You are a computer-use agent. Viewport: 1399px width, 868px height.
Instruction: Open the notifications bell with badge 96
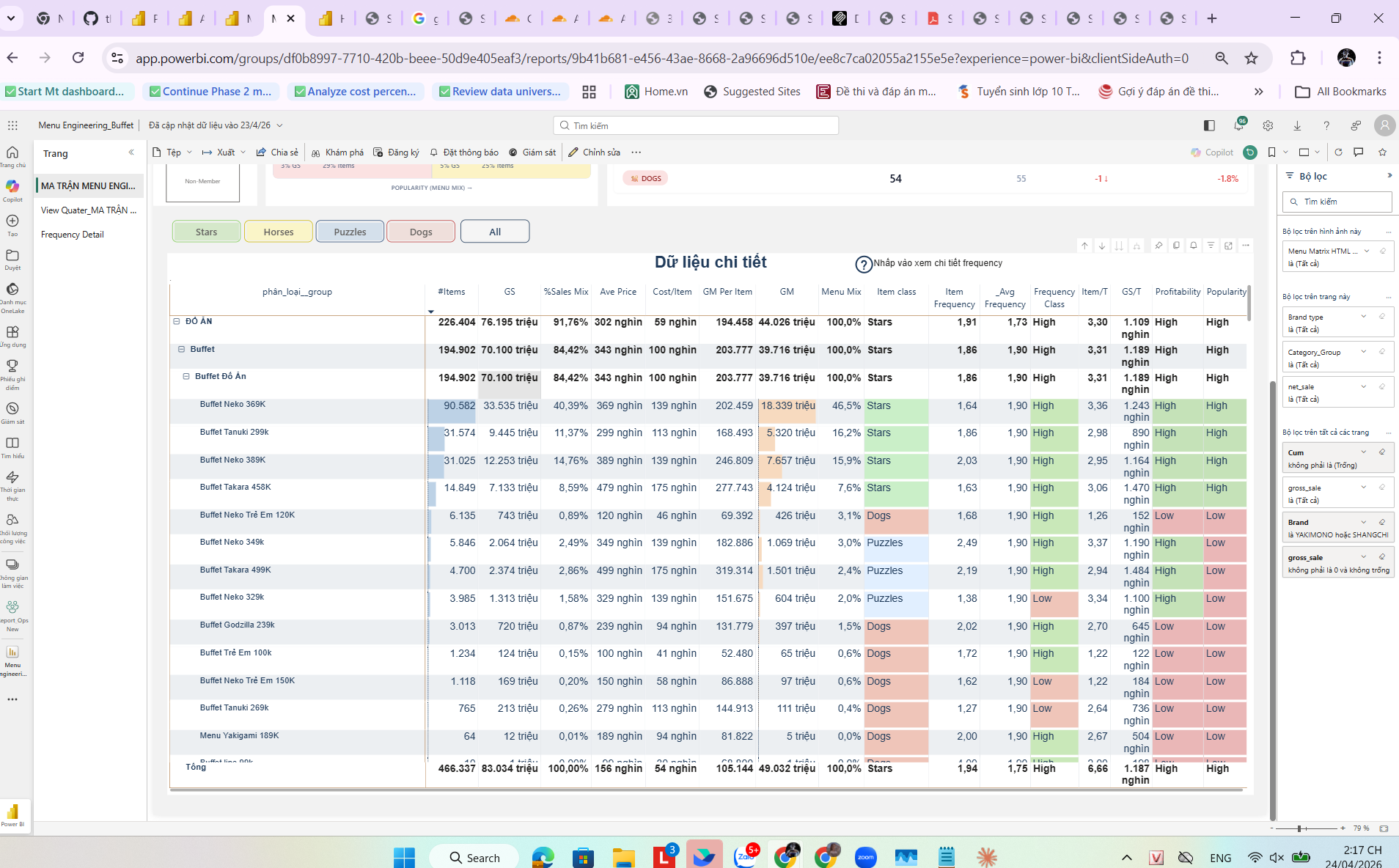click(1238, 125)
